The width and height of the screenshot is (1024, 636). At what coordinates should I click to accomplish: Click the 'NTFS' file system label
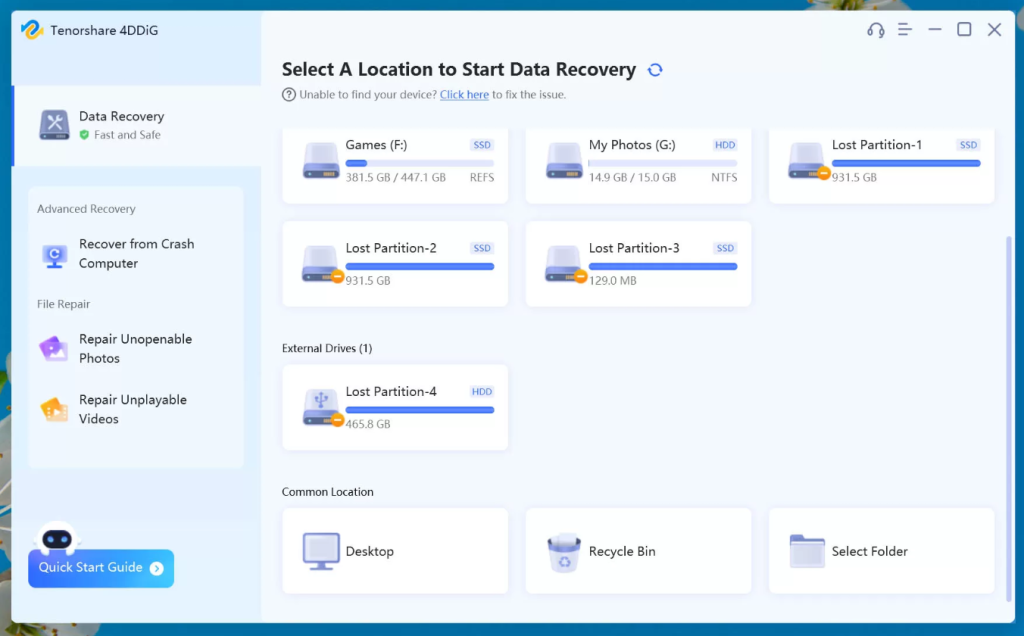(724, 178)
